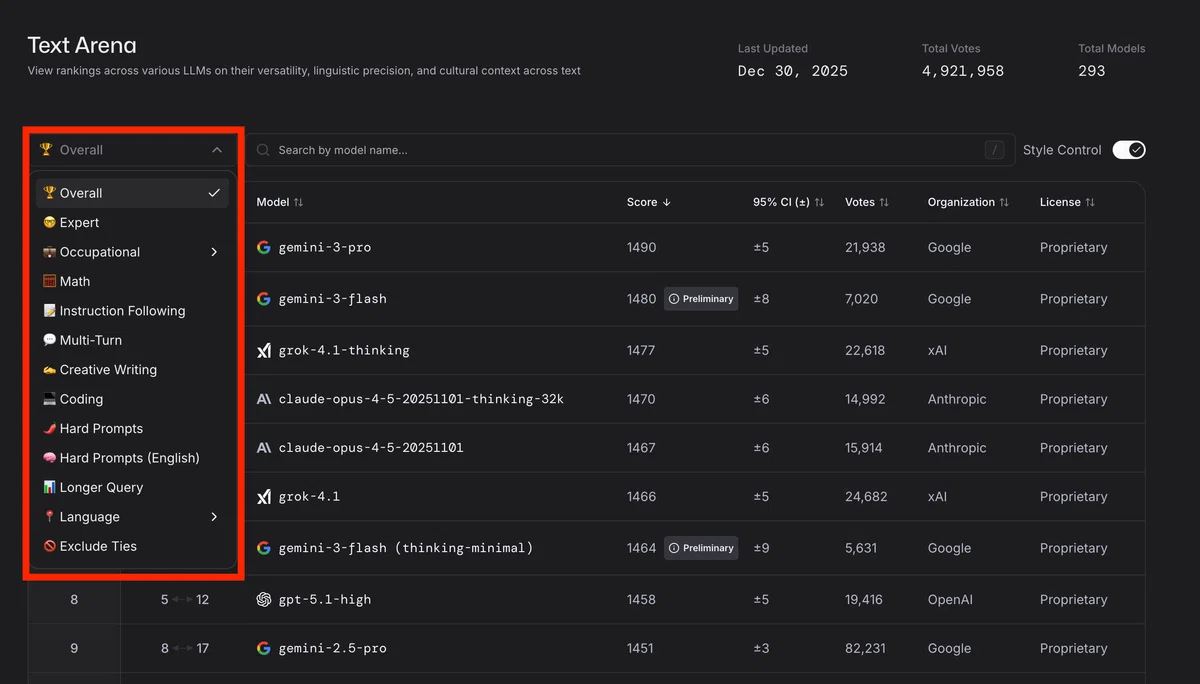This screenshot has height=684, width=1200.
Task: Select the Overall menu option
Action: [132, 193]
